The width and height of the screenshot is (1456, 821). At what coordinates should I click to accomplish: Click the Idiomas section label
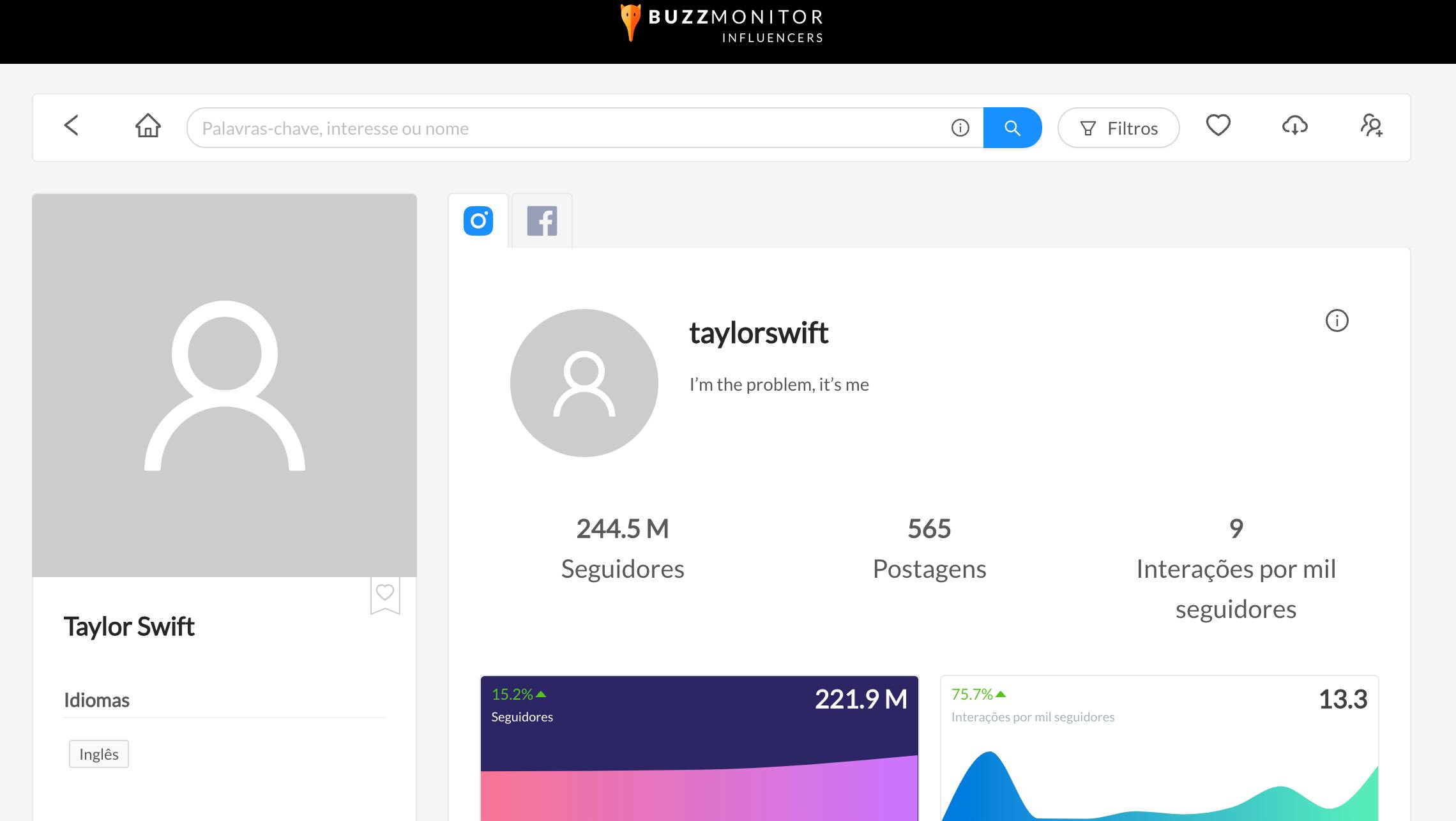96,700
